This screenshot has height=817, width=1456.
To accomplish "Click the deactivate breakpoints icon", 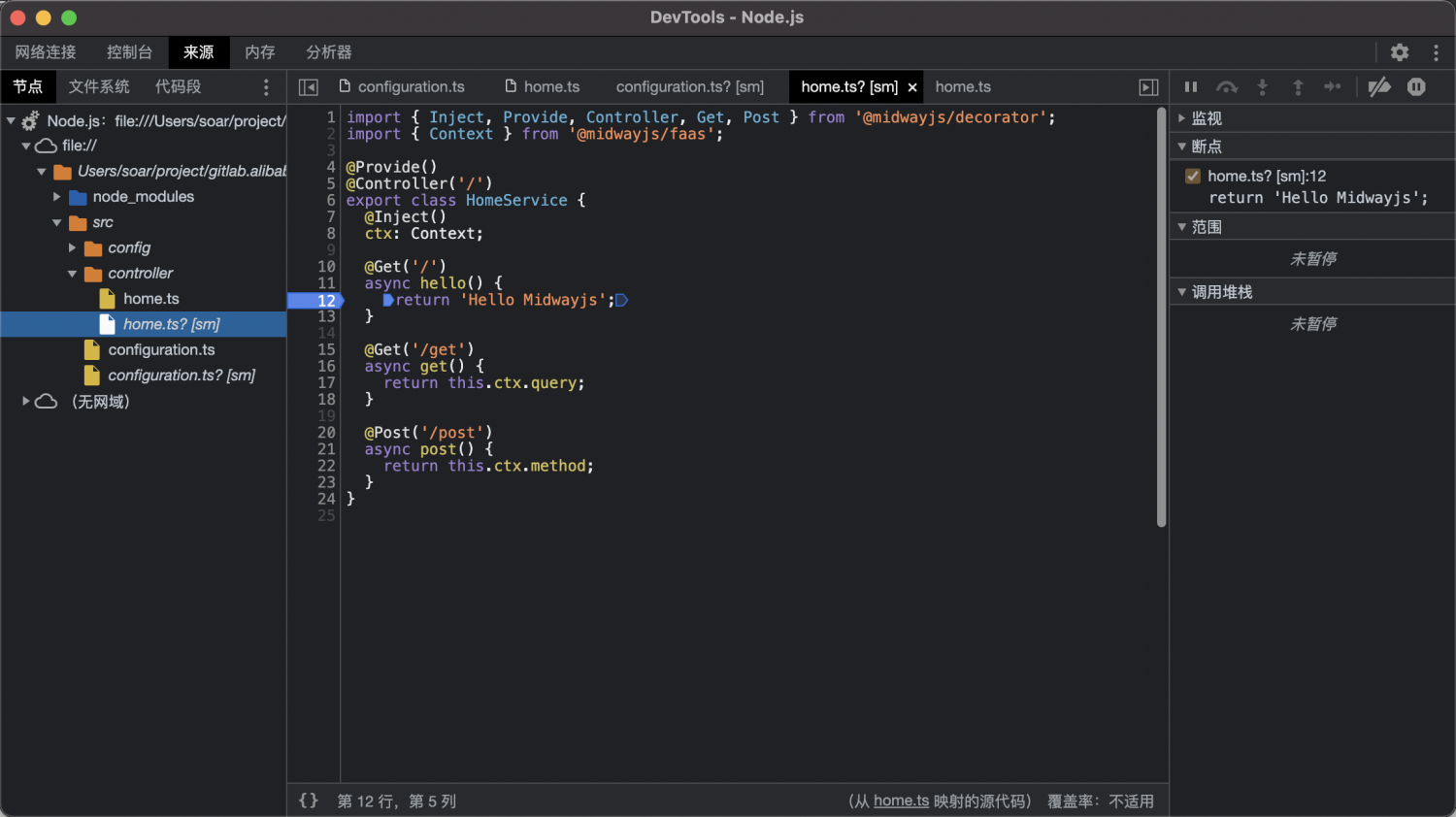I will 1379,87.
